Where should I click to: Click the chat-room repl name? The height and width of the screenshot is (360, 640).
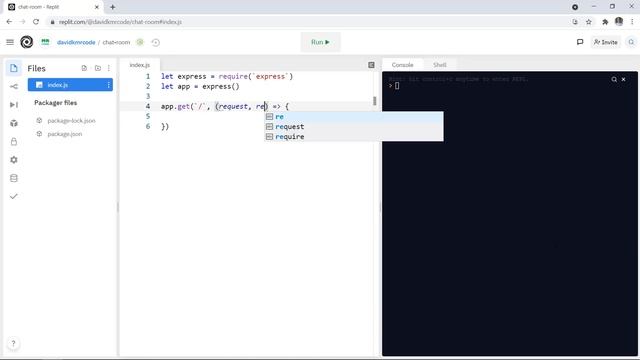(x=116, y=42)
